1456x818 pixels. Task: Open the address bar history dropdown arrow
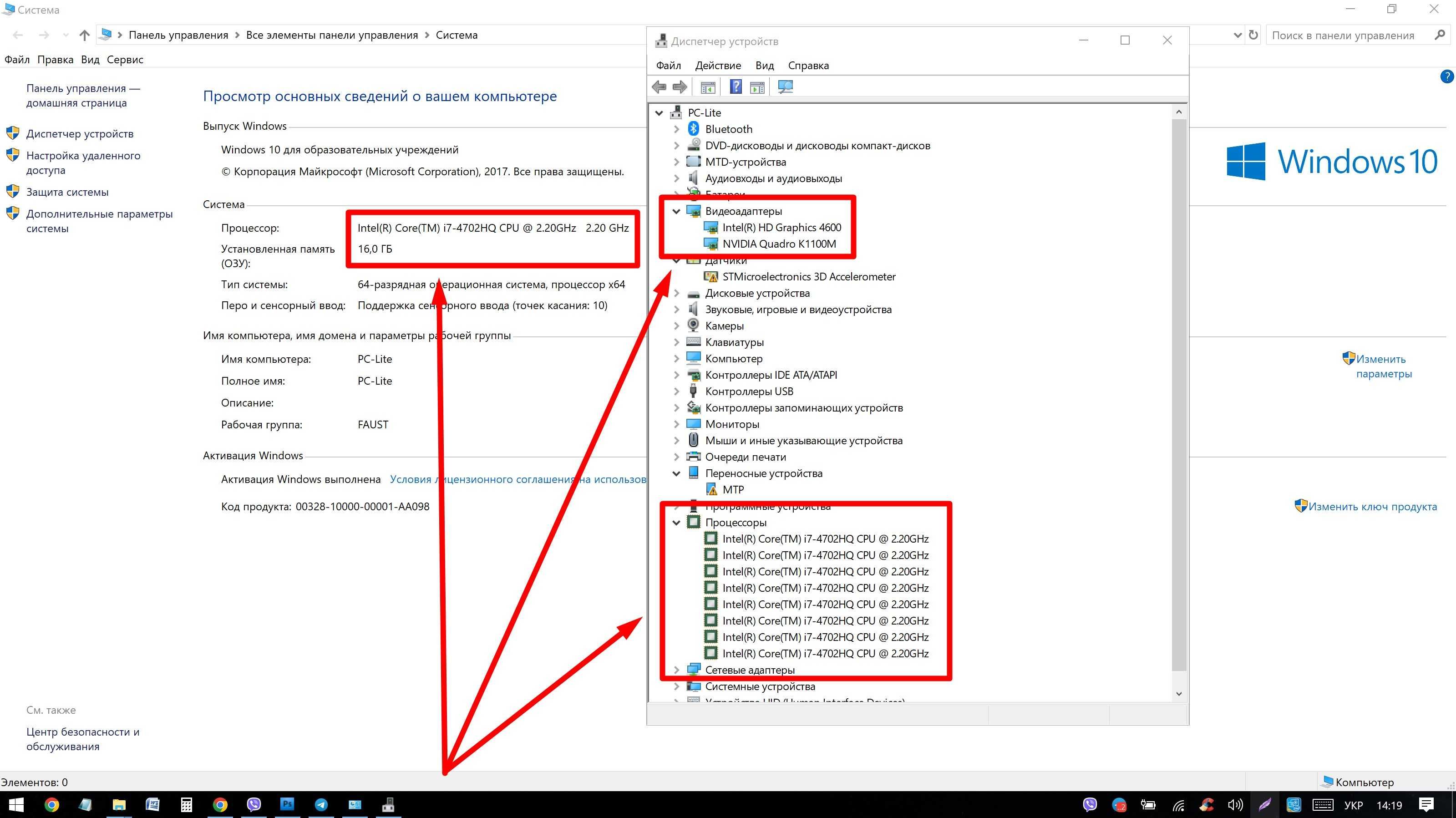(x=1237, y=35)
